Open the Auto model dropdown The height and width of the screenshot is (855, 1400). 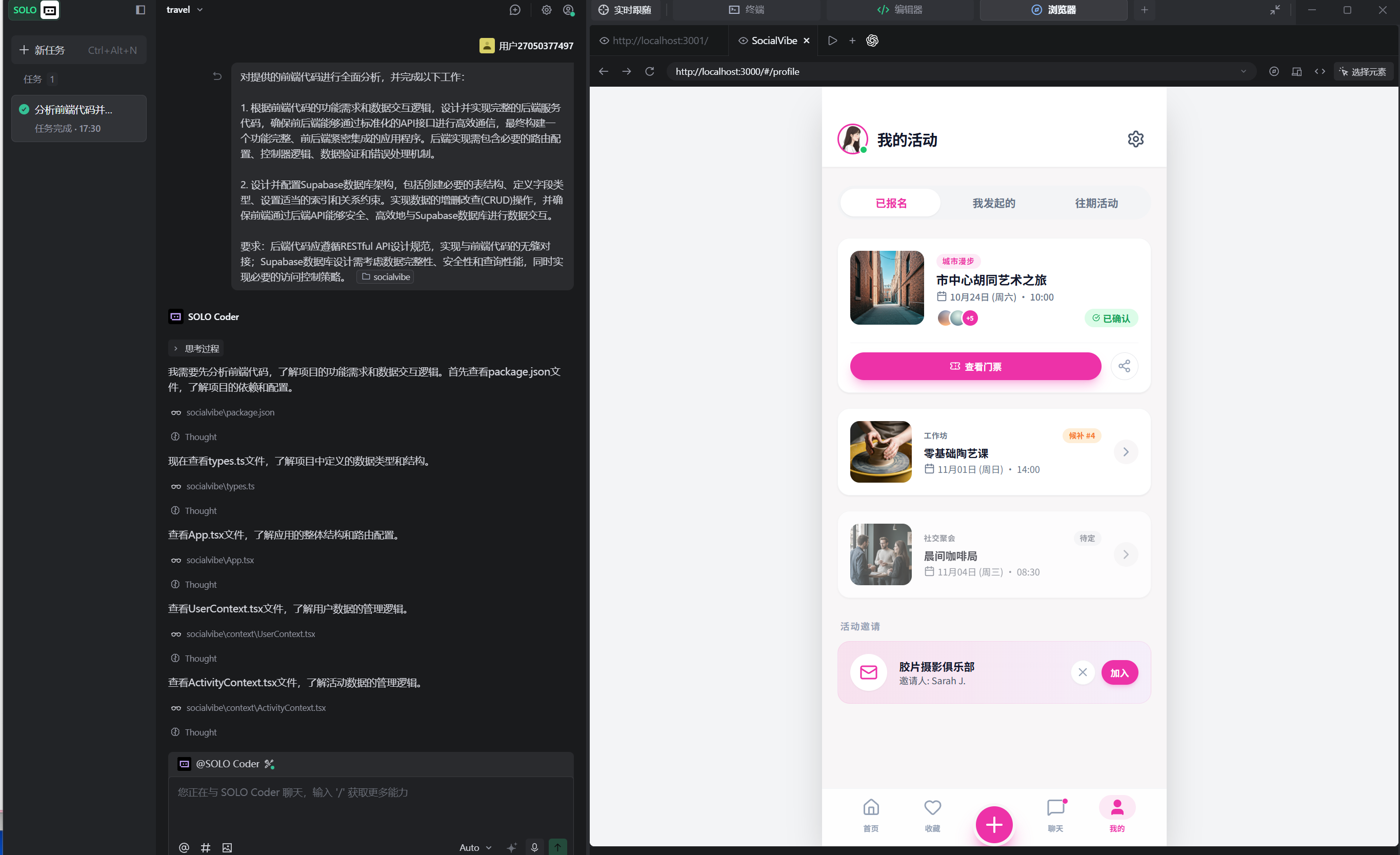click(x=475, y=847)
